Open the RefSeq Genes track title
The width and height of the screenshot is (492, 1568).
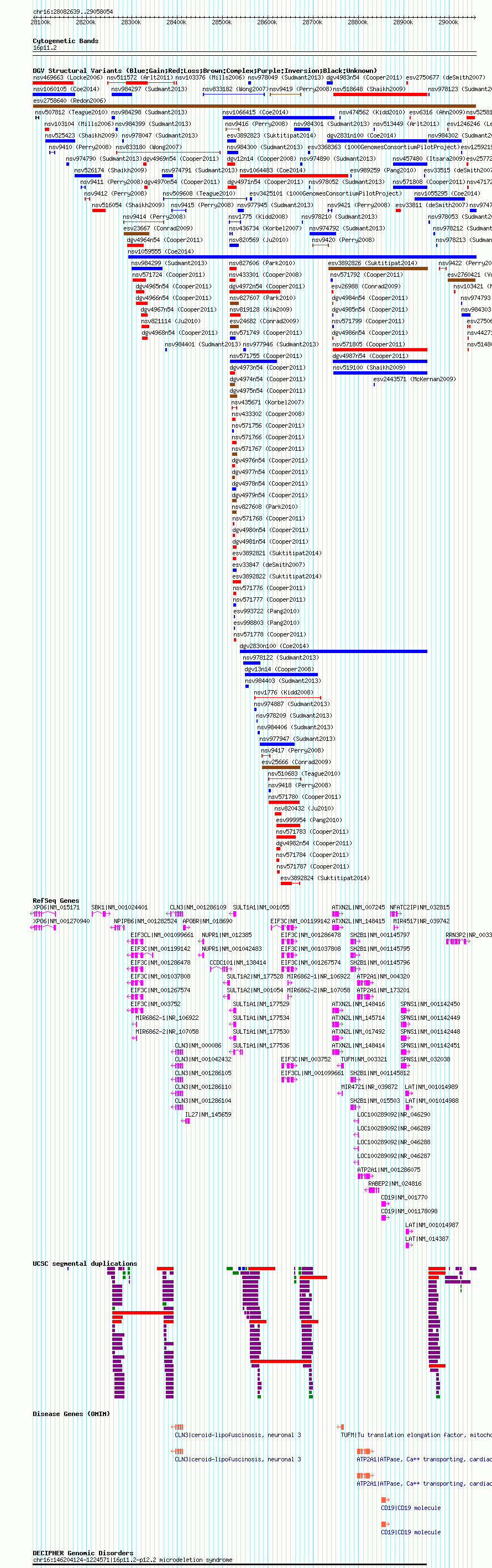pos(56,900)
